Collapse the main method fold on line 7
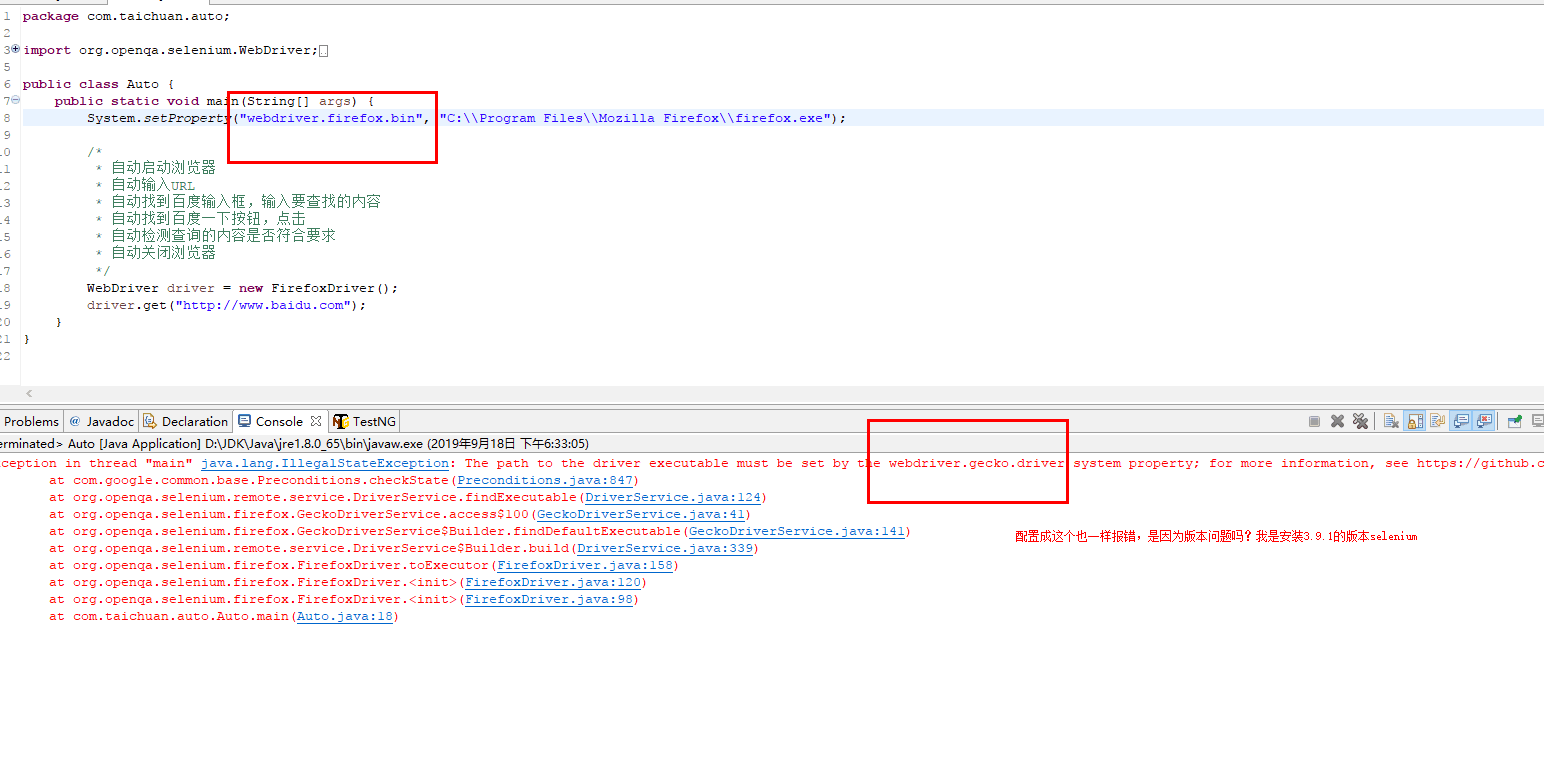The width and height of the screenshot is (1544, 773). [13, 100]
